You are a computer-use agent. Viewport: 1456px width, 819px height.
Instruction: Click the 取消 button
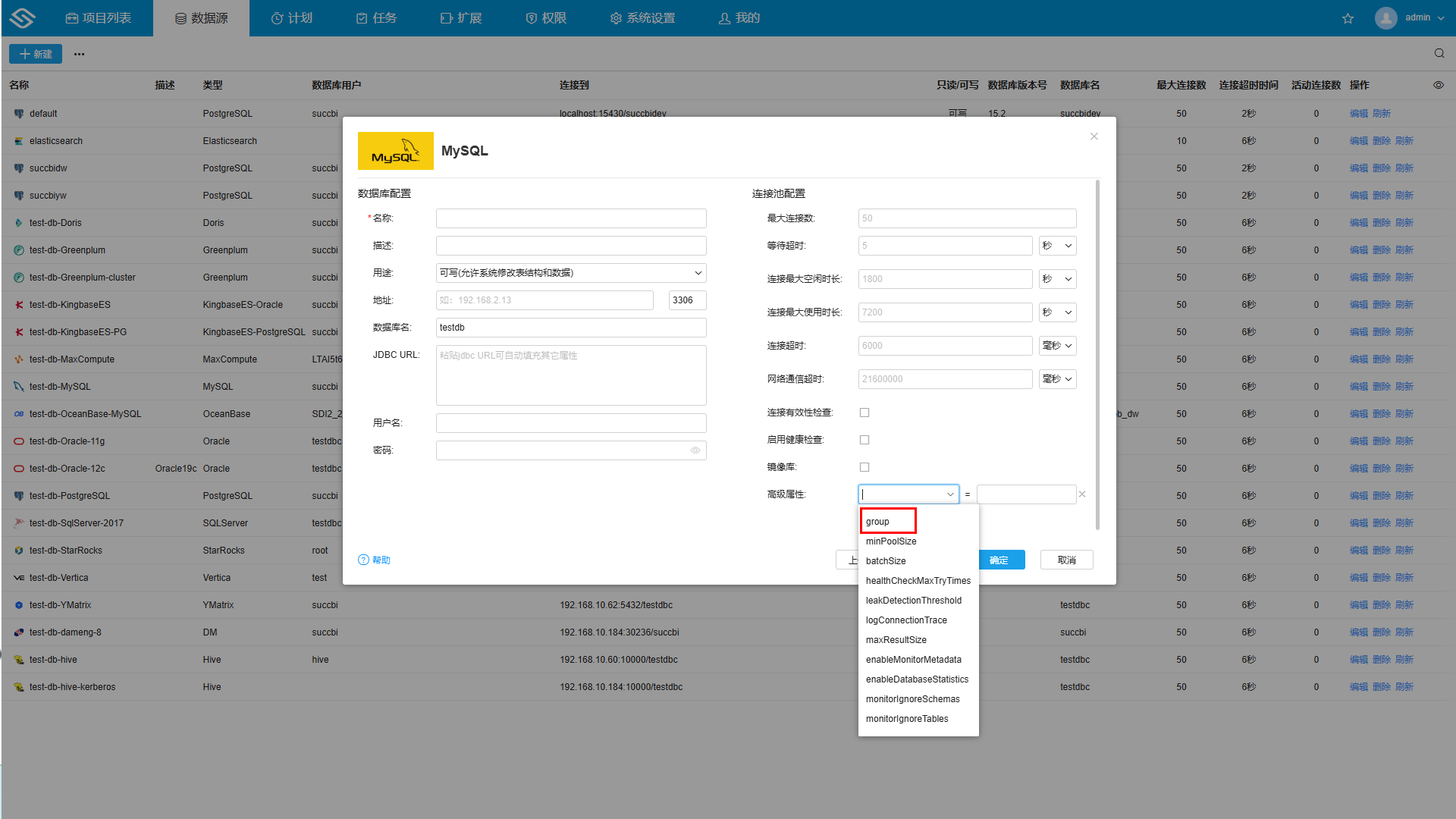1066,560
